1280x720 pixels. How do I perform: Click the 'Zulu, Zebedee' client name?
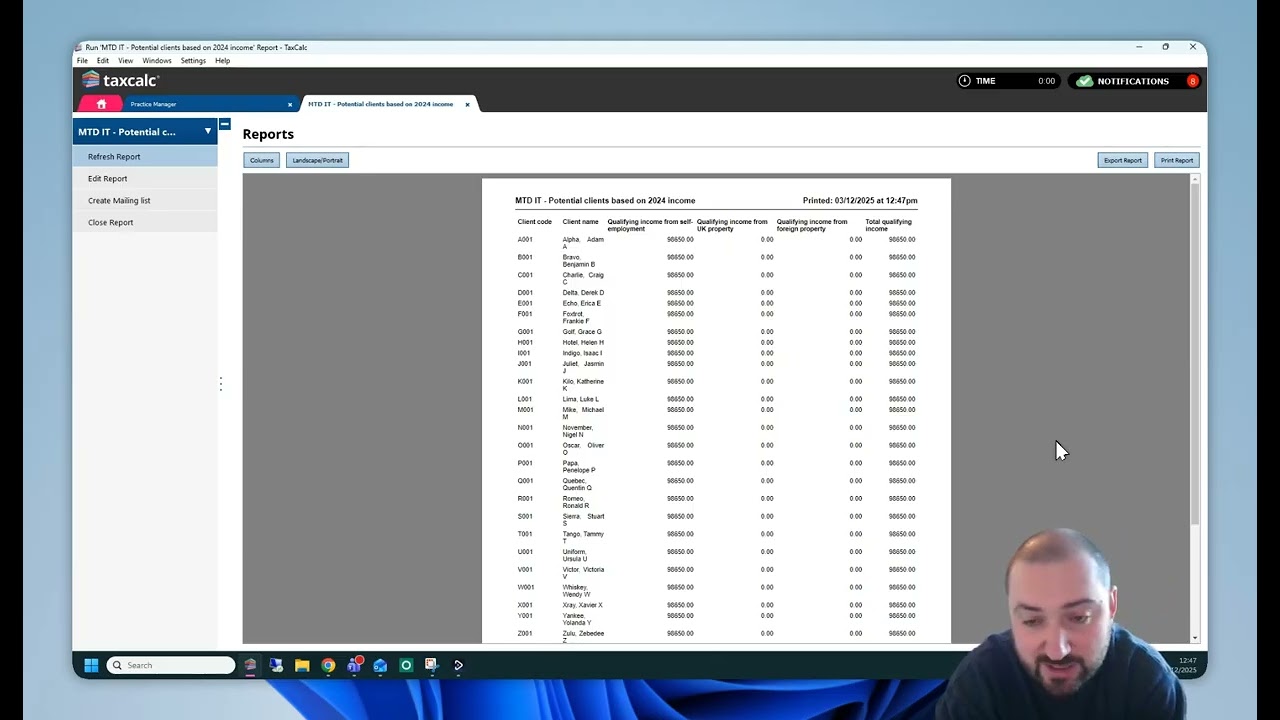(x=583, y=636)
